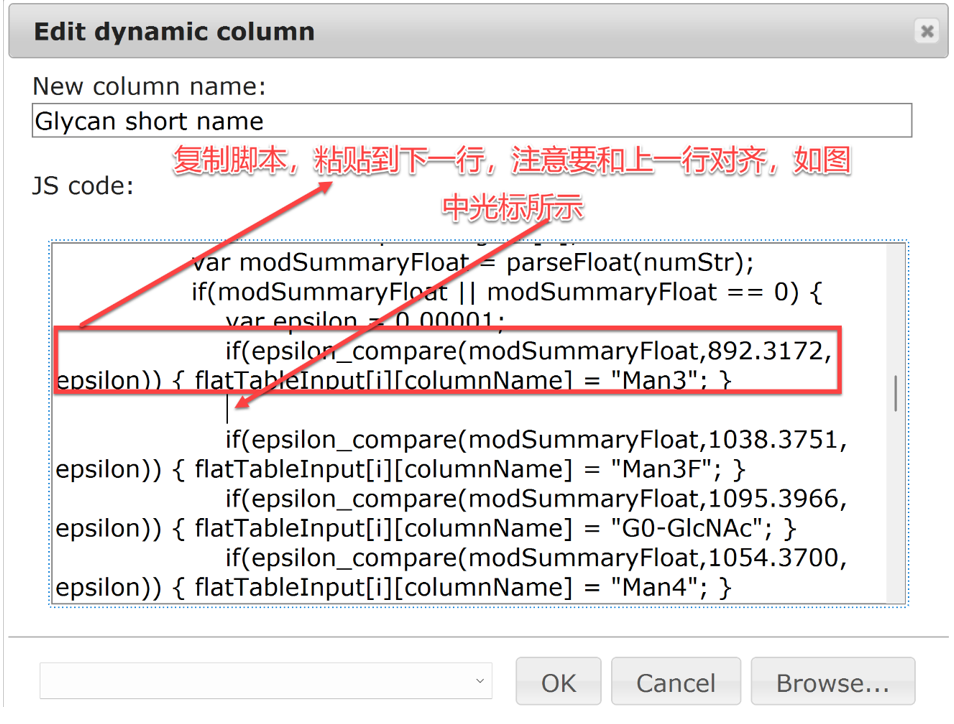Click the JS code editor scrollbar thumb
This screenshot has width=954, height=724.
(x=895, y=393)
